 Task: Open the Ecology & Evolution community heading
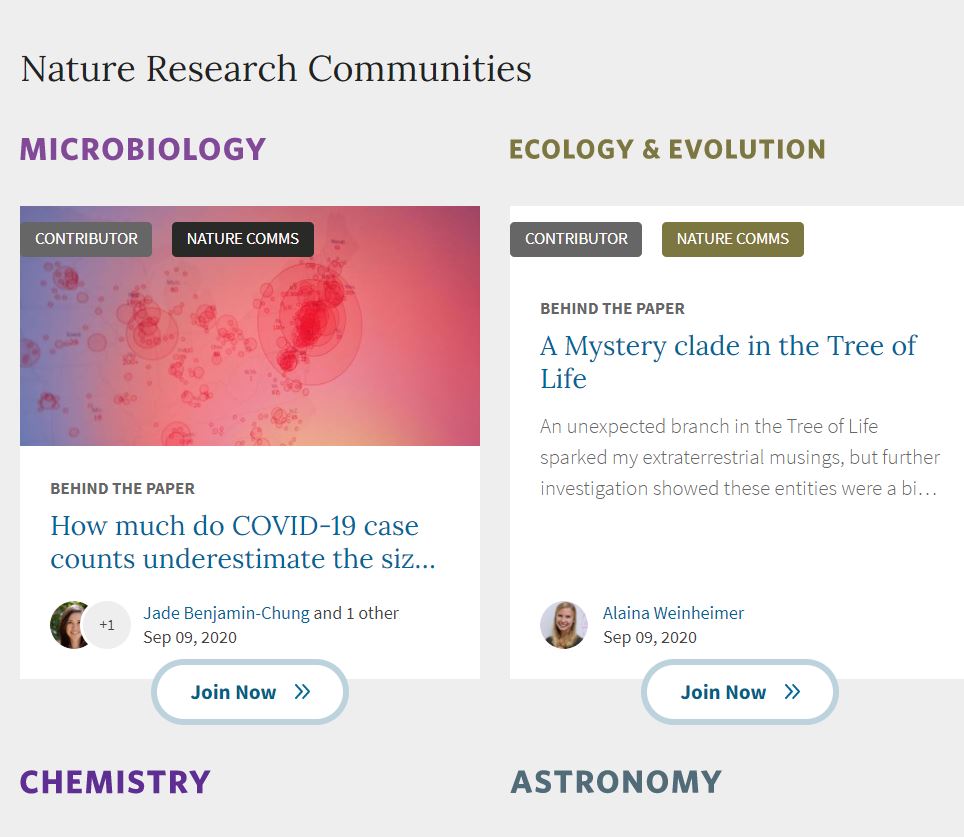[x=667, y=149]
